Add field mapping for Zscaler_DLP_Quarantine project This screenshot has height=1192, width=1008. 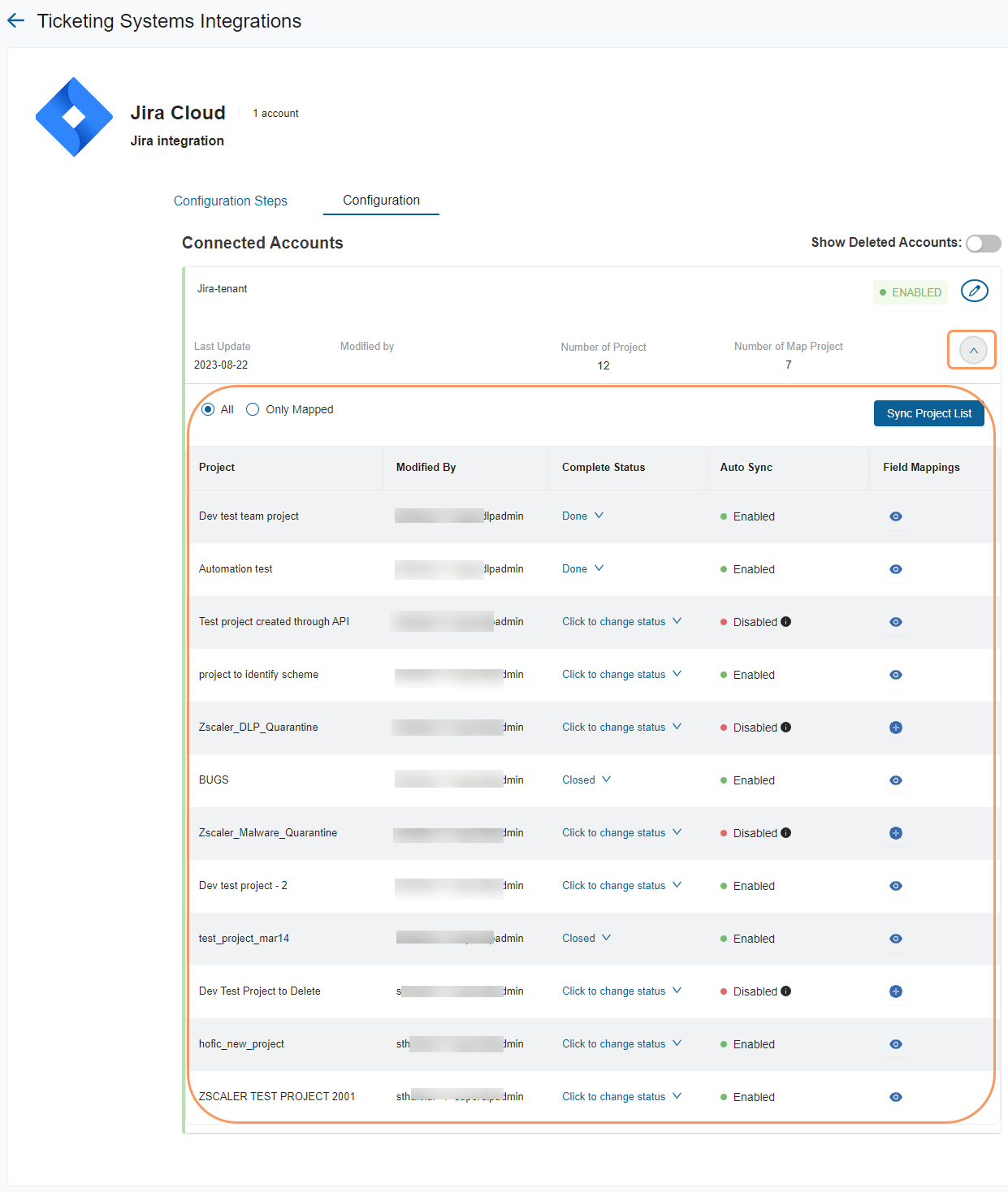[x=895, y=728]
